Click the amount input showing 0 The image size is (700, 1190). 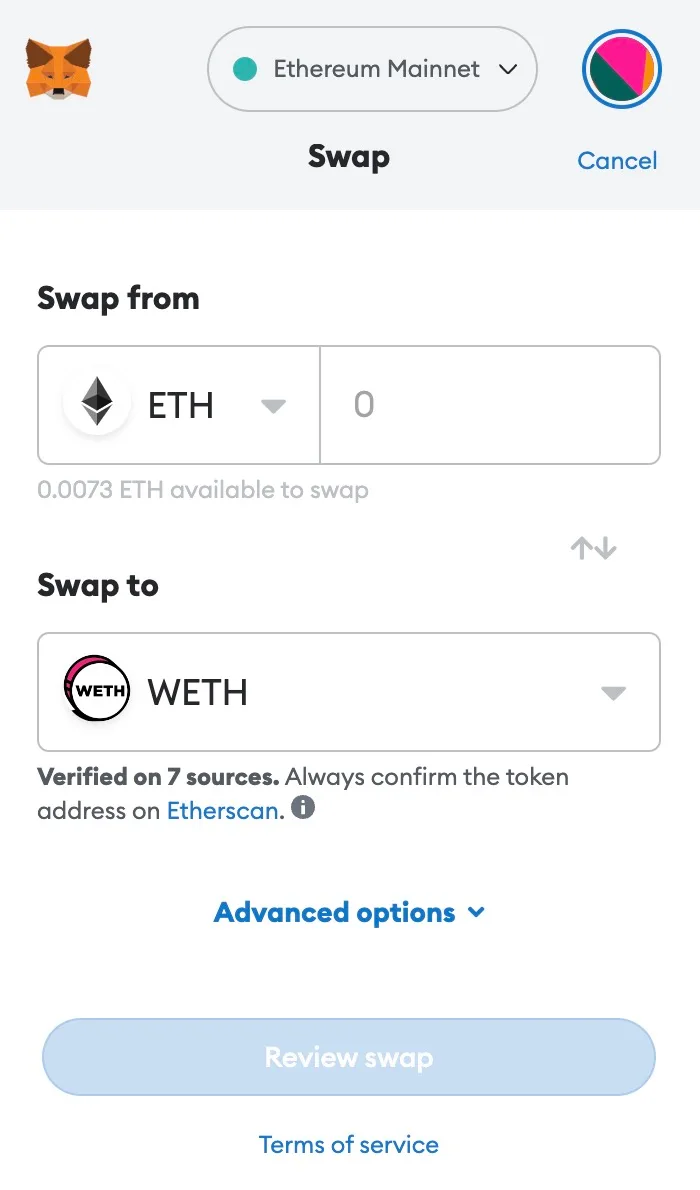point(490,404)
